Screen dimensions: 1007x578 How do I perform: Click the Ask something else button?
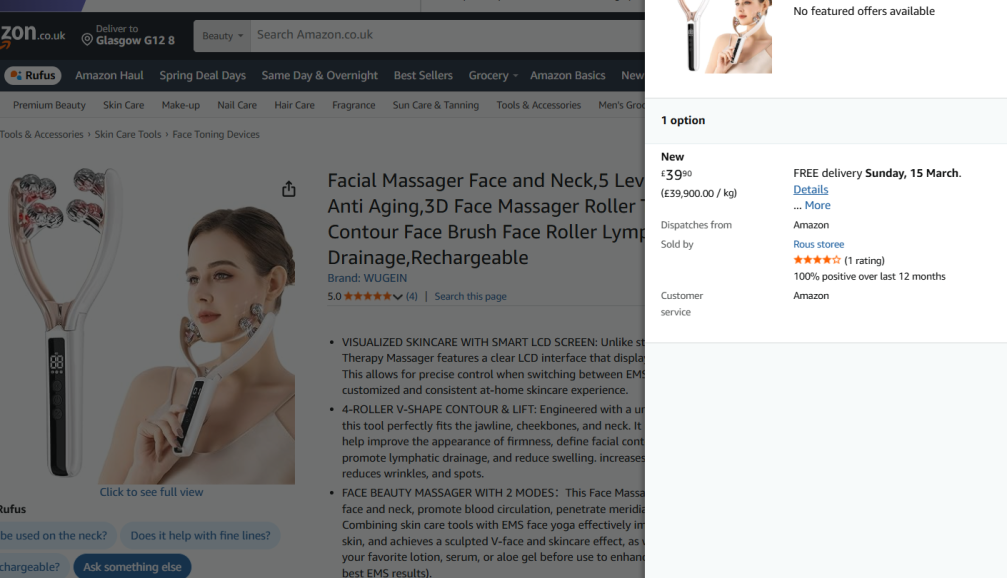click(x=132, y=567)
